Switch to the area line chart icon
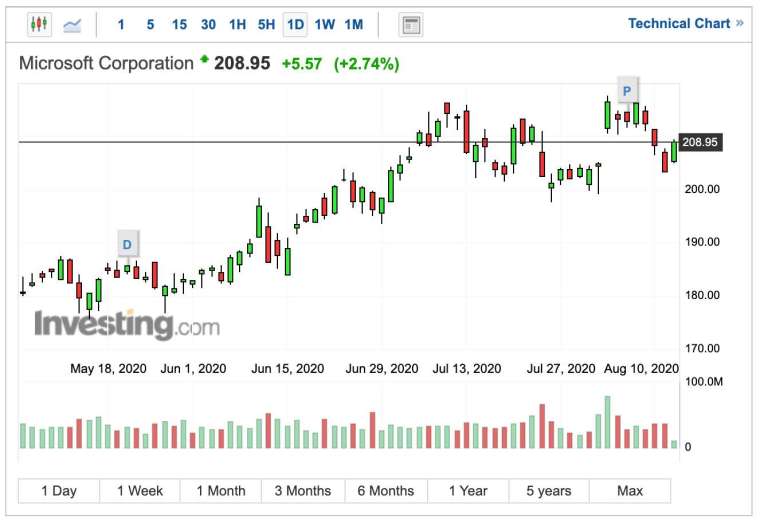The height and width of the screenshot is (523, 760). (72, 25)
